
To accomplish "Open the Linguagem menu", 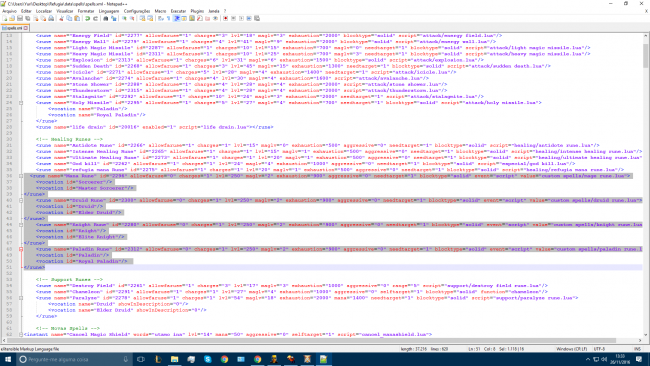I will pyautogui.click(x=109, y=11).
